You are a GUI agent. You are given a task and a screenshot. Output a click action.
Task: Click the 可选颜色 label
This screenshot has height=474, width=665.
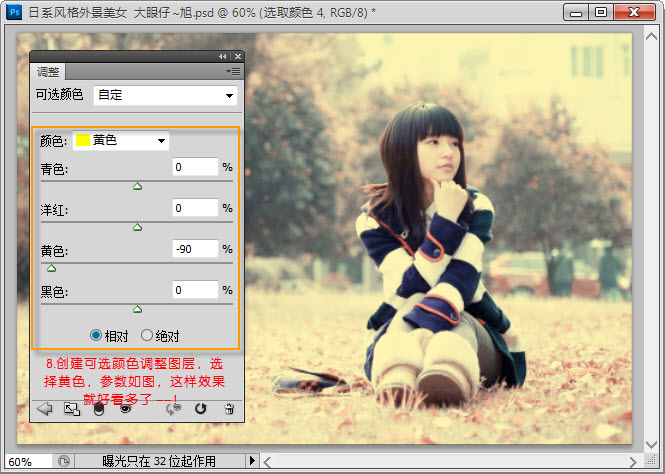(59, 94)
